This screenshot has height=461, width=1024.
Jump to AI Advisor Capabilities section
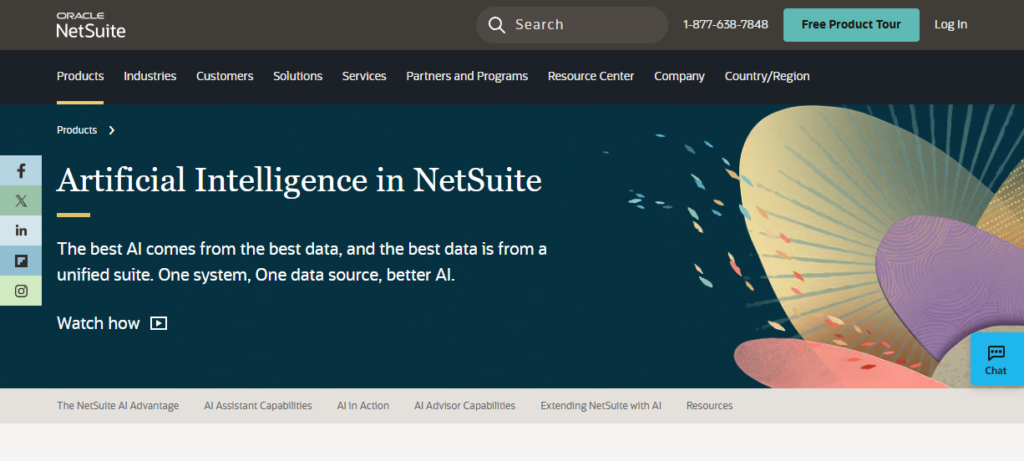pos(465,405)
